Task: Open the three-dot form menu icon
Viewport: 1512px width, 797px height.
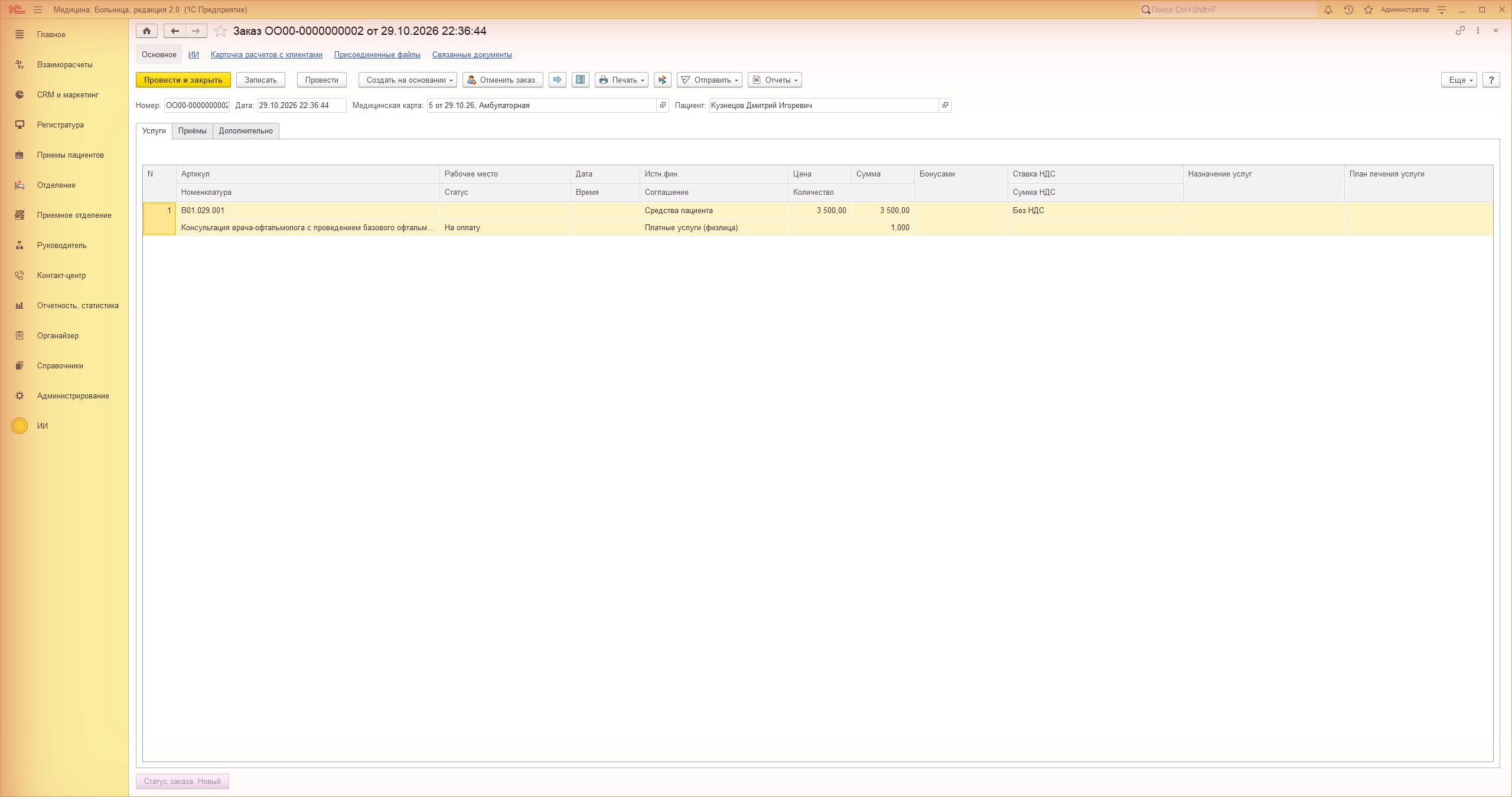Action: click(x=1478, y=30)
